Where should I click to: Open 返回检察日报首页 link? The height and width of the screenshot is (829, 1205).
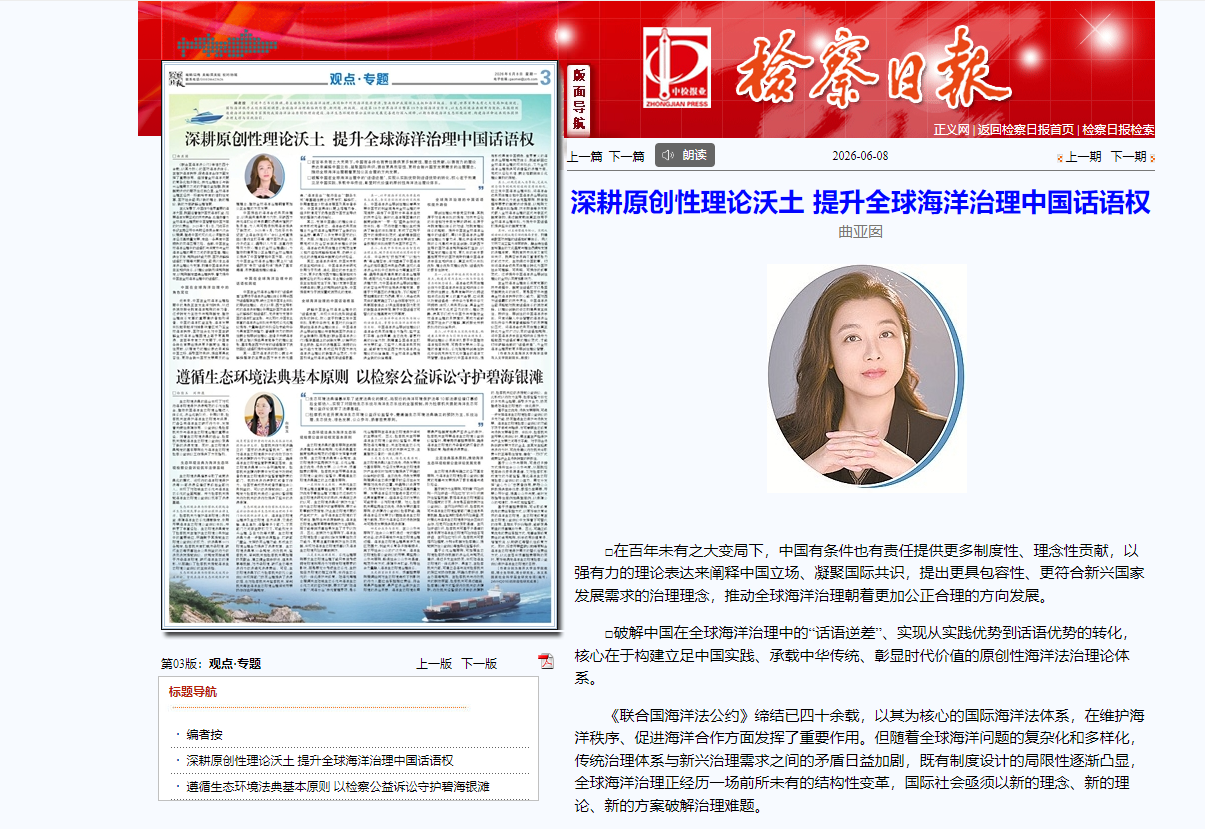pos(1025,129)
